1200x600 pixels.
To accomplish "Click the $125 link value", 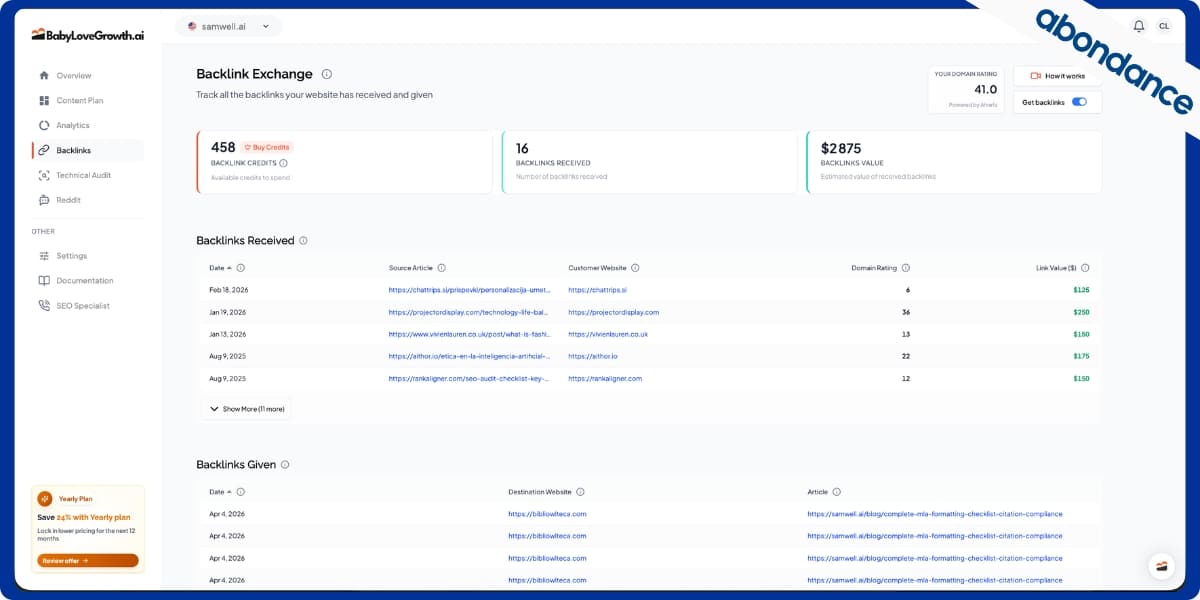I will tap(1081, 290).
